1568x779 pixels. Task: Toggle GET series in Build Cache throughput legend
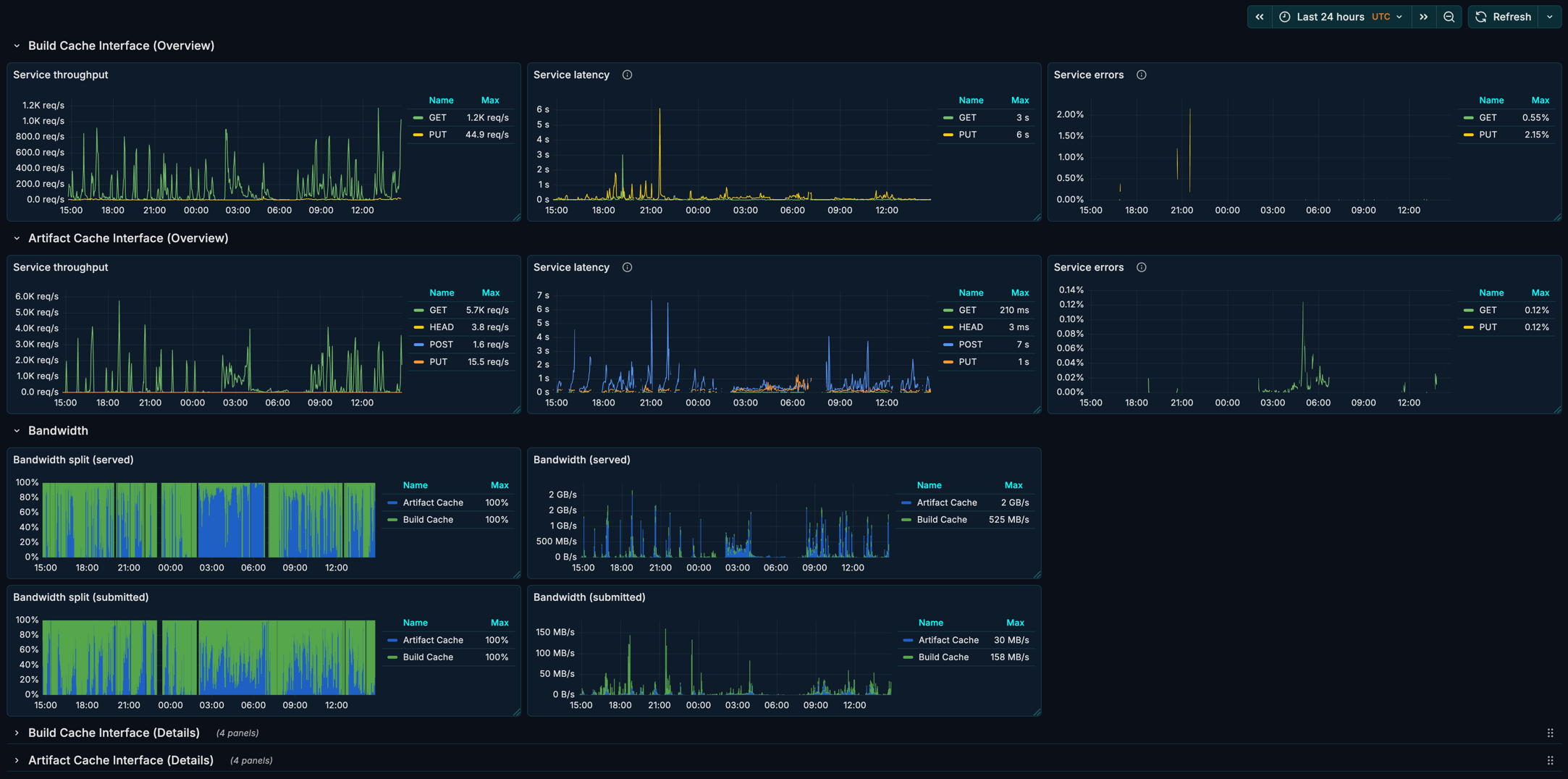(x=437, y=117)
